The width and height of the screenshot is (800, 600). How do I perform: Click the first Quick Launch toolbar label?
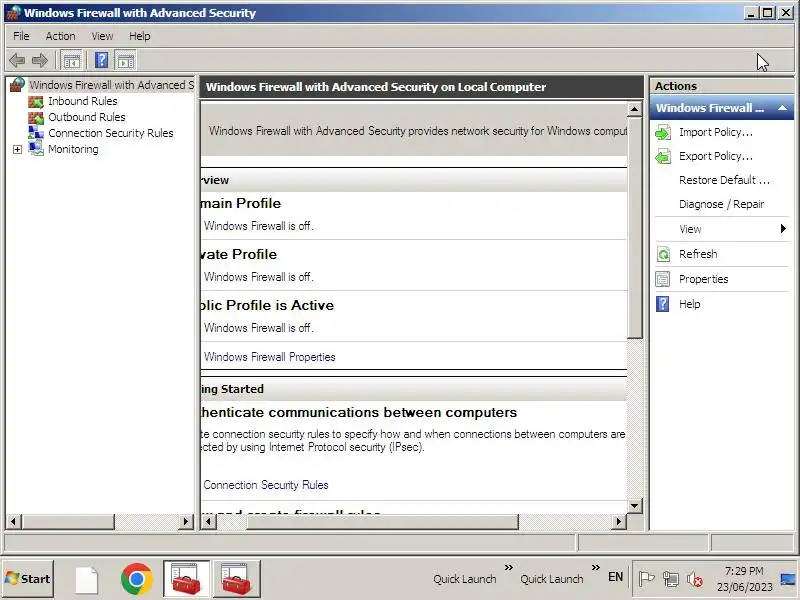[464, 579]
